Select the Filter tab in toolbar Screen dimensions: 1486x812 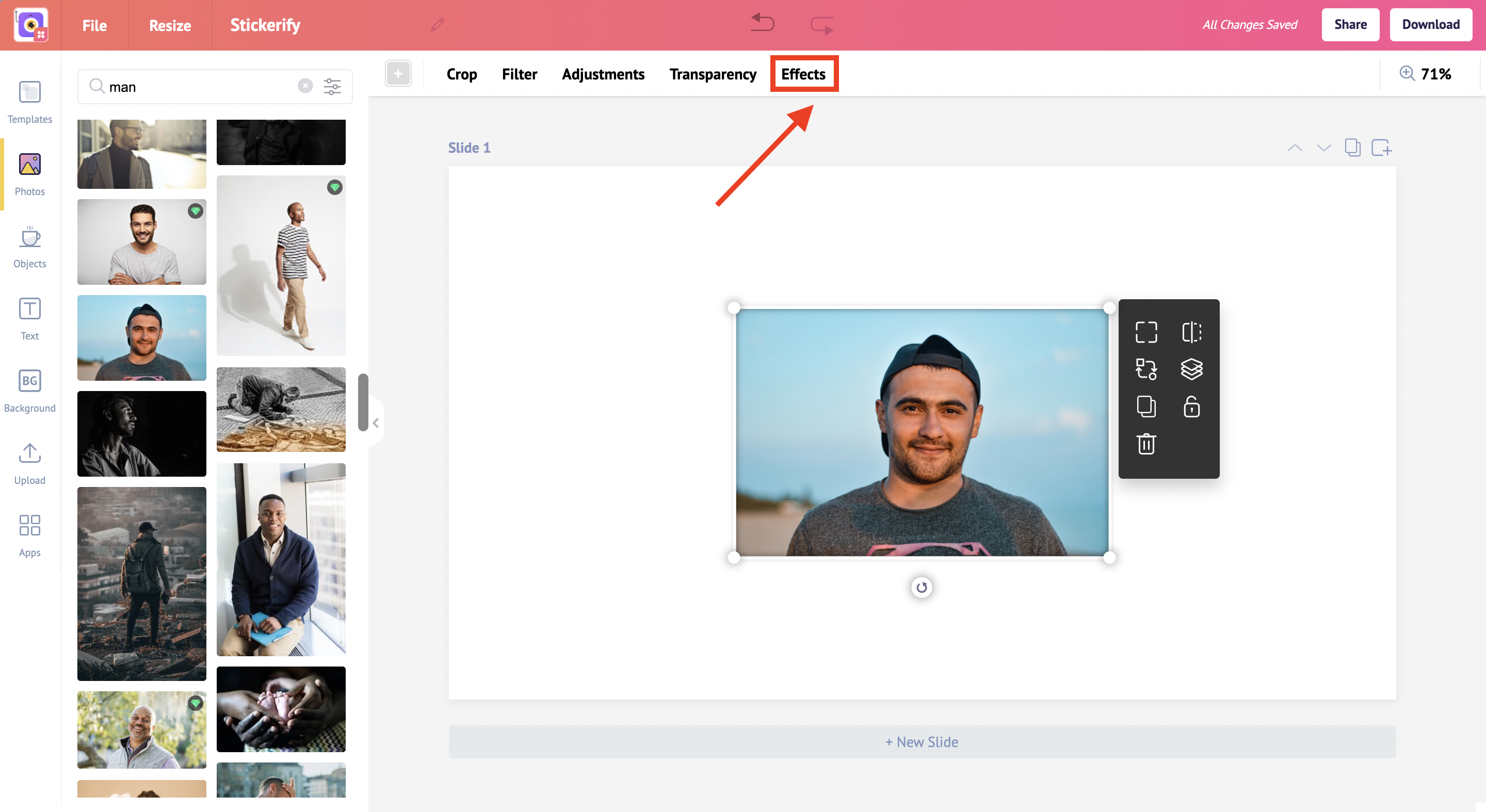519,73
